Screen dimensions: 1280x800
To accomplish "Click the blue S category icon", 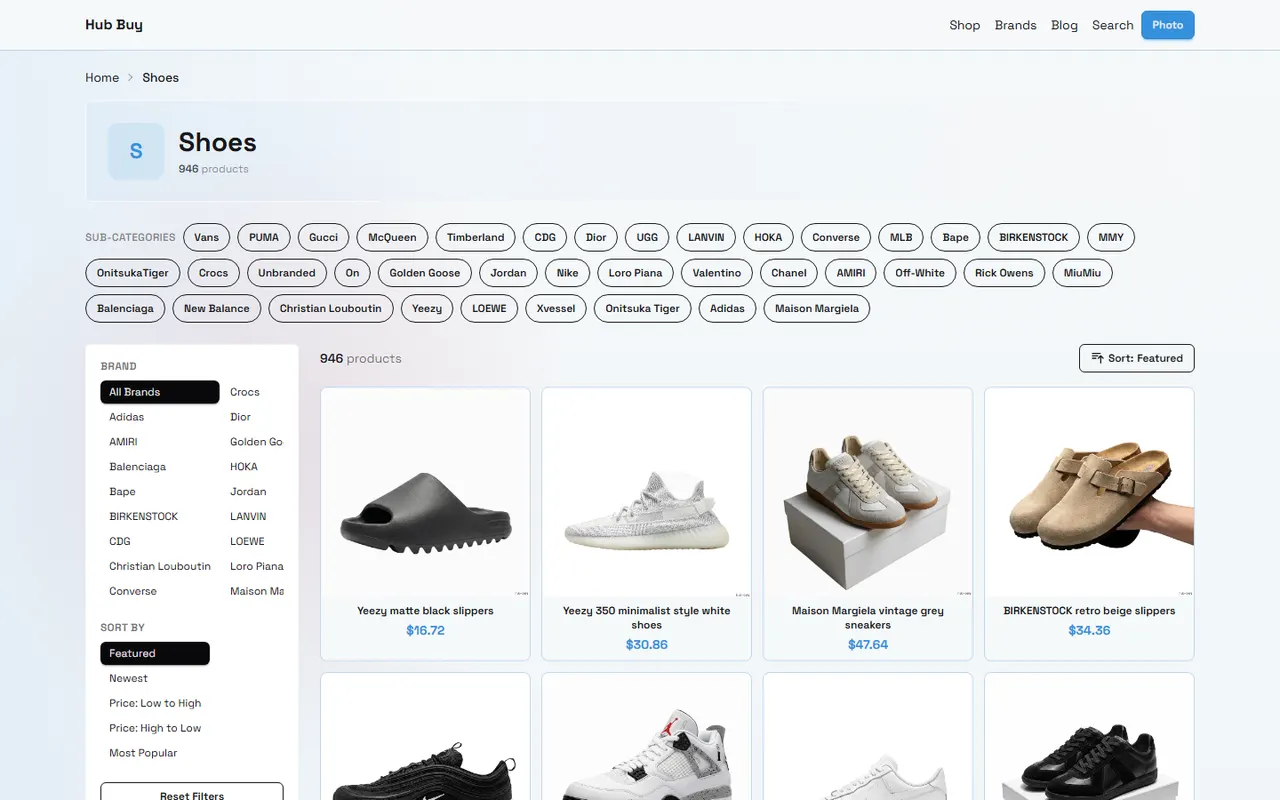I will click(136, 151).
